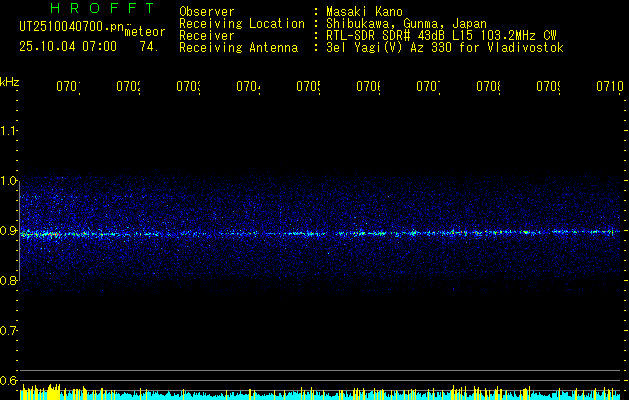This screenshot has width=629, height=400.
Task: Click the 0704 time marker
Action: coord(248,87)
